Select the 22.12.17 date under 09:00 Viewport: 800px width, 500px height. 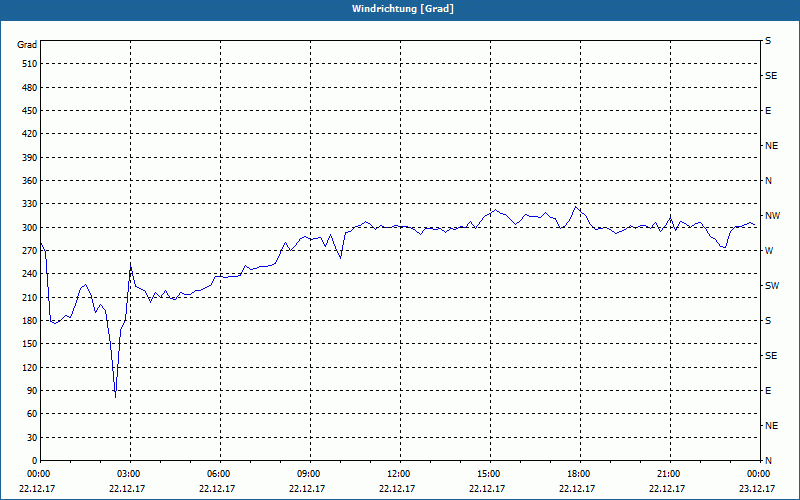tap(307, 488)
